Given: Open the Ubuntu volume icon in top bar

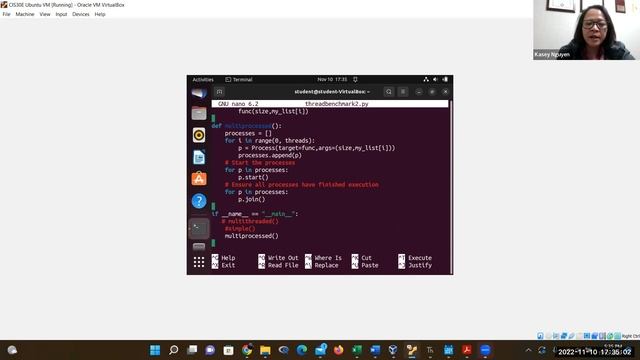Looking at the screenshot, I should click(x=435, y=80).
